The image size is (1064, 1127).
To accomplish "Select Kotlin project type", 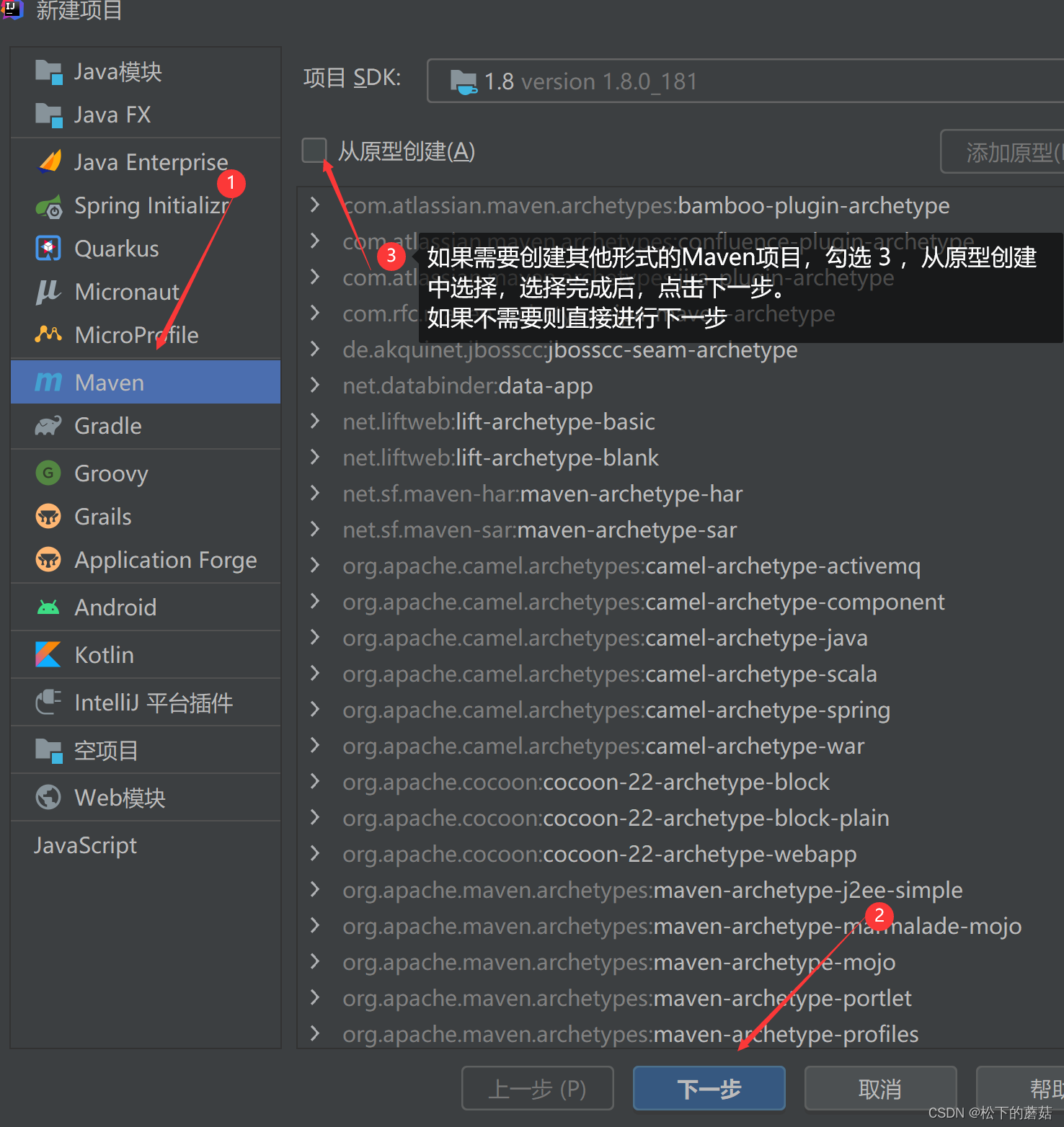I will (146, 654).
